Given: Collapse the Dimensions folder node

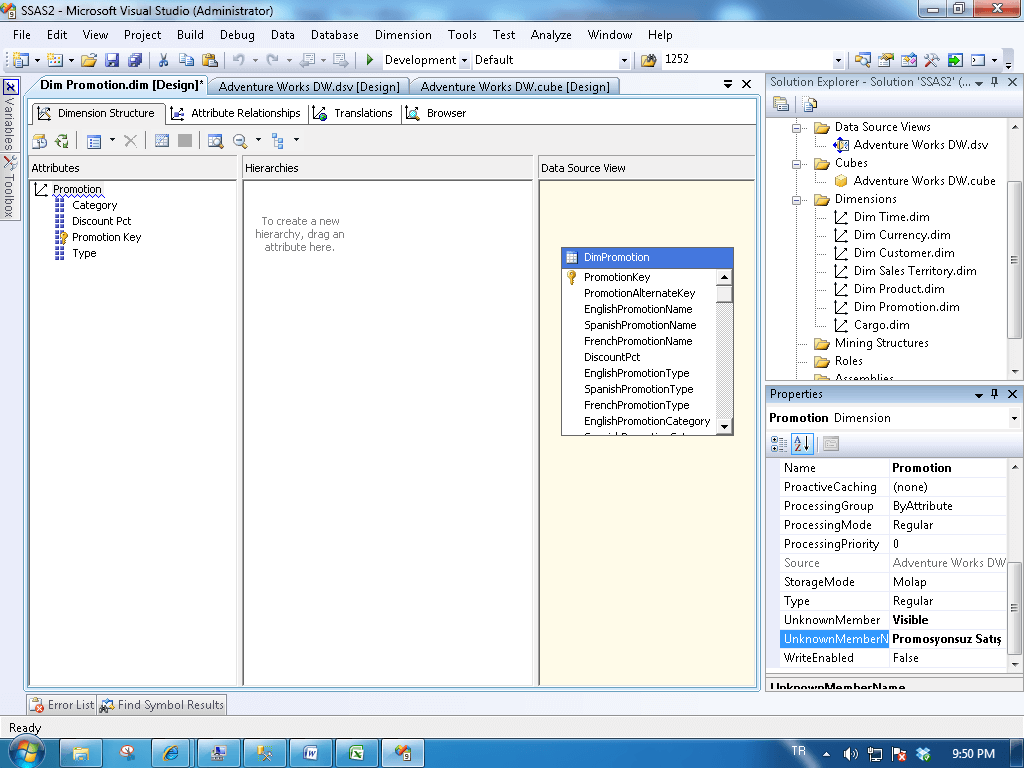Looking at the screenshot, I should click(x=796, y=199).
